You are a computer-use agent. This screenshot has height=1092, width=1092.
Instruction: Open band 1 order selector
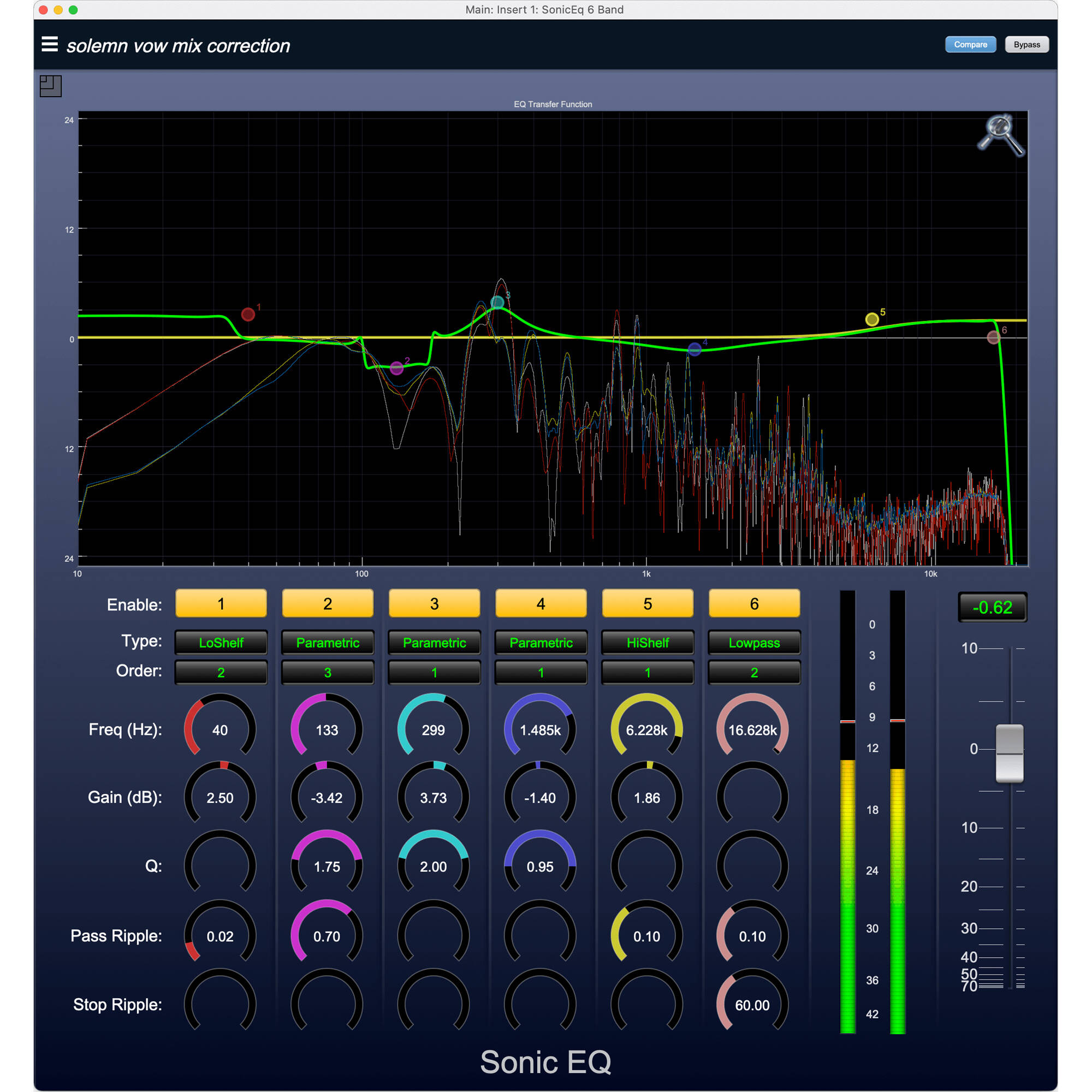point(221,673)
